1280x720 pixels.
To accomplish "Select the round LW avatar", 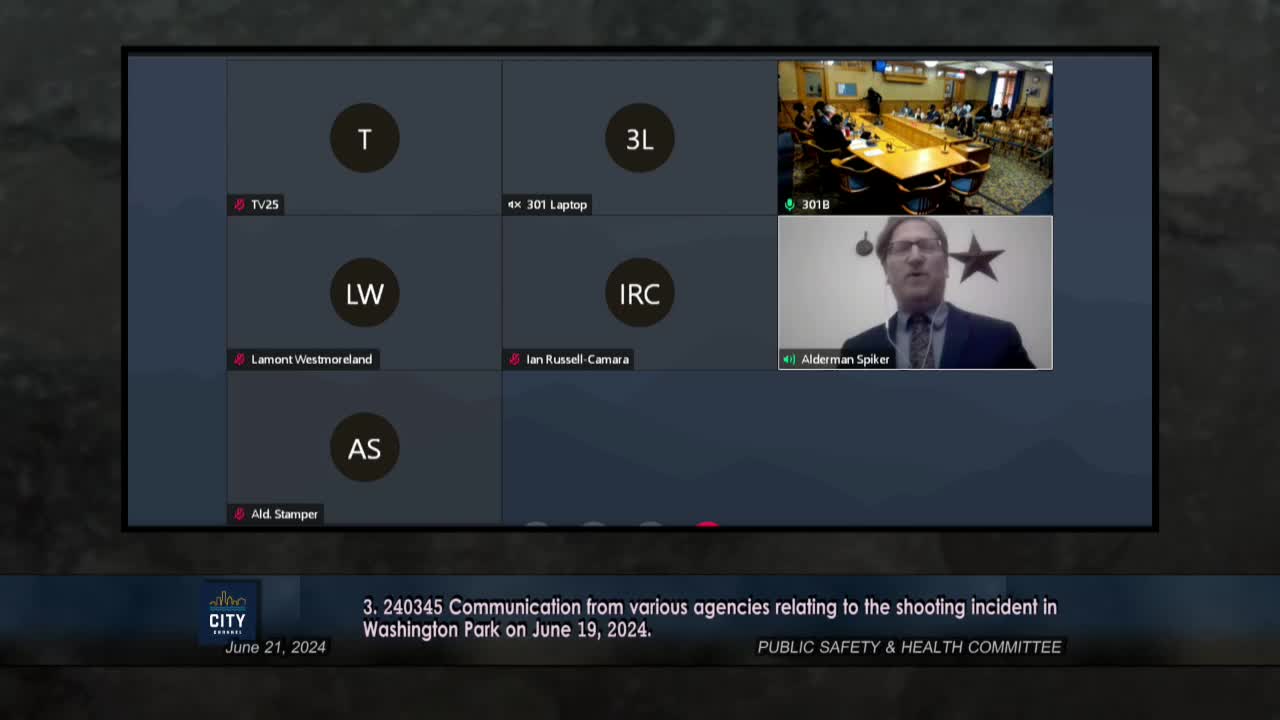I will (x=364, y=293).
